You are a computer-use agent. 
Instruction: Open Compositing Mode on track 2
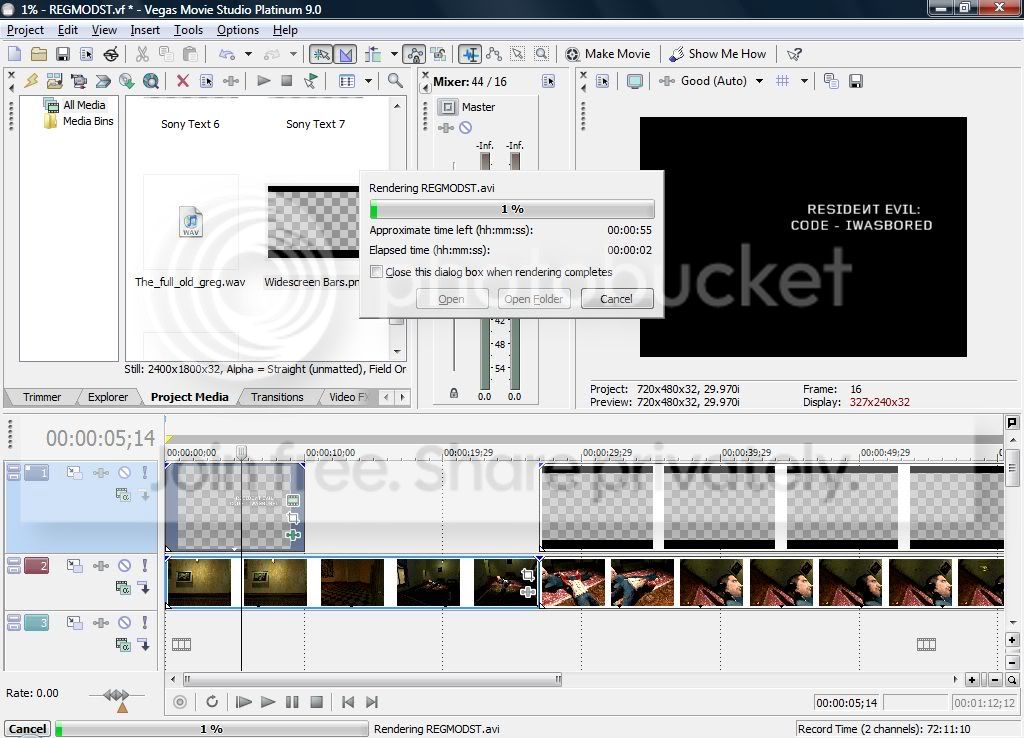(123, 588)
